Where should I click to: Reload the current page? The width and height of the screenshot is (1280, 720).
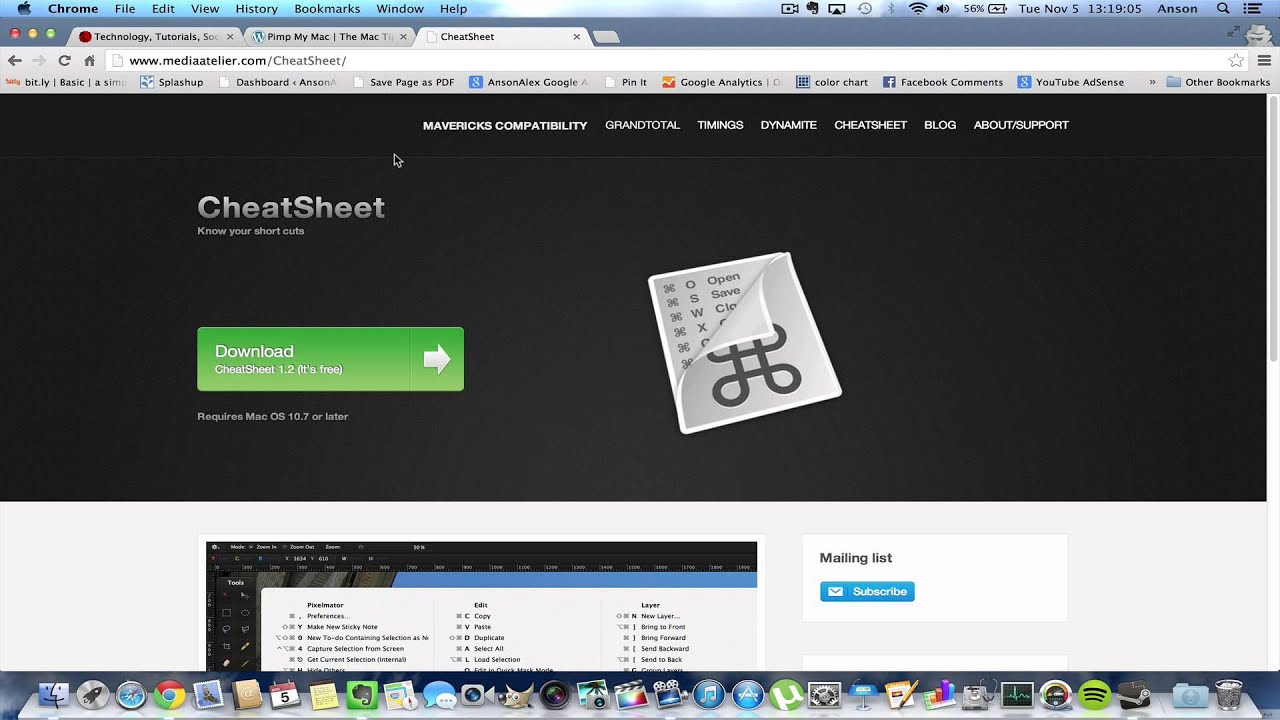(x=64, y=60)
